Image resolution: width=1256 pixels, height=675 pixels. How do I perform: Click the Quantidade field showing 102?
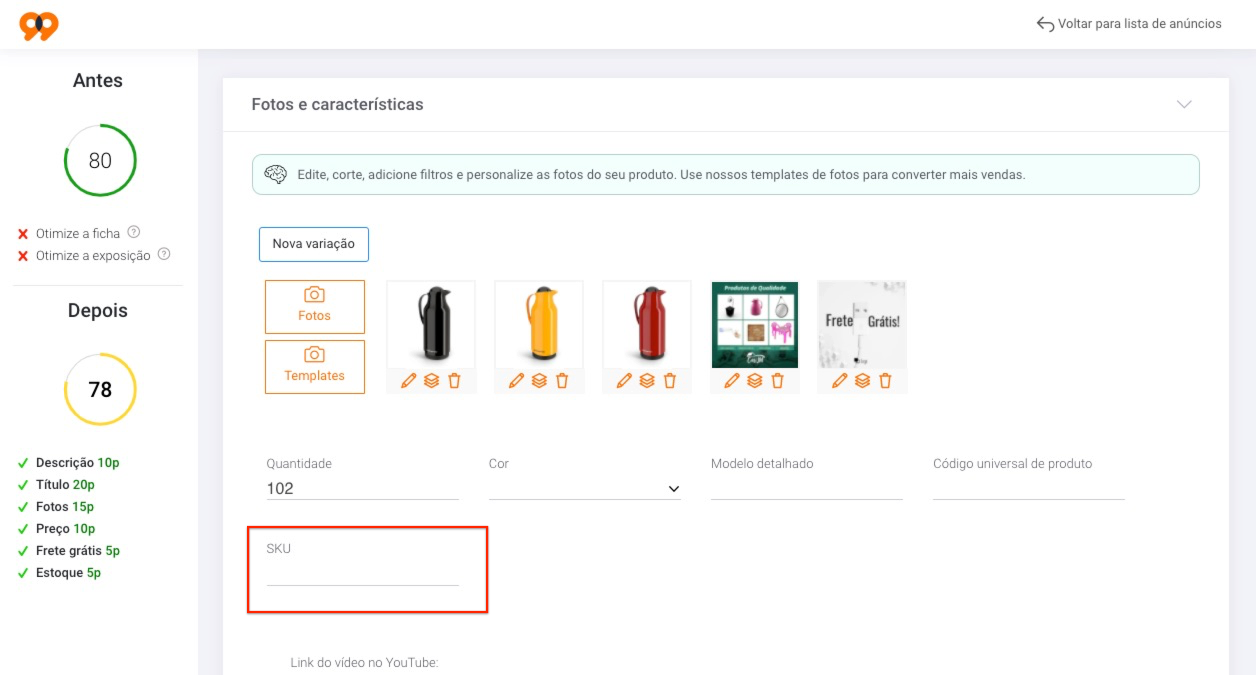tap(363, 488)
